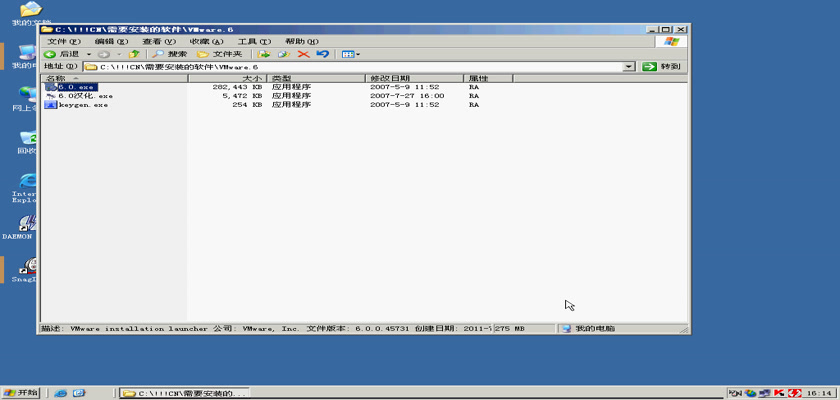Click the 我的电脑 status bar zone

click(622, 329)
